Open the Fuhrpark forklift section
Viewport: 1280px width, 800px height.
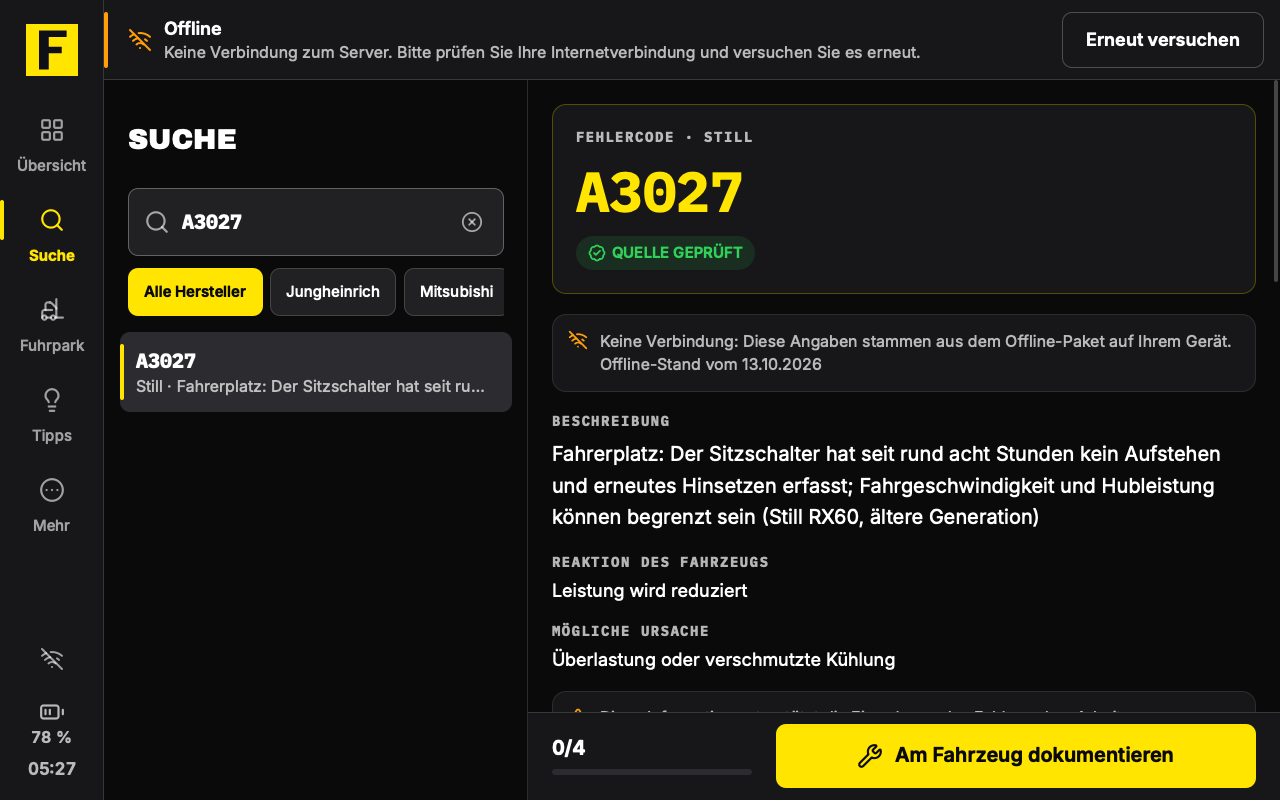pos(52,326)
